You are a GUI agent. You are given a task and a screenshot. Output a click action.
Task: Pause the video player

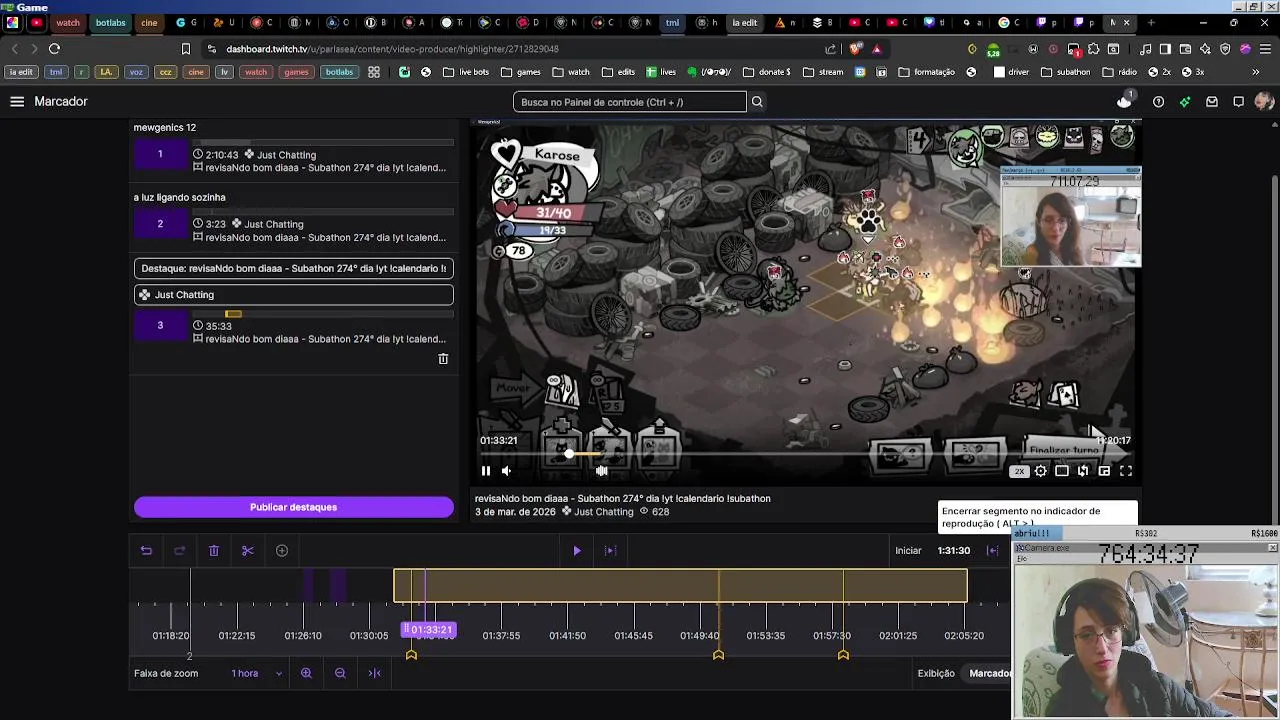point(486,471)
